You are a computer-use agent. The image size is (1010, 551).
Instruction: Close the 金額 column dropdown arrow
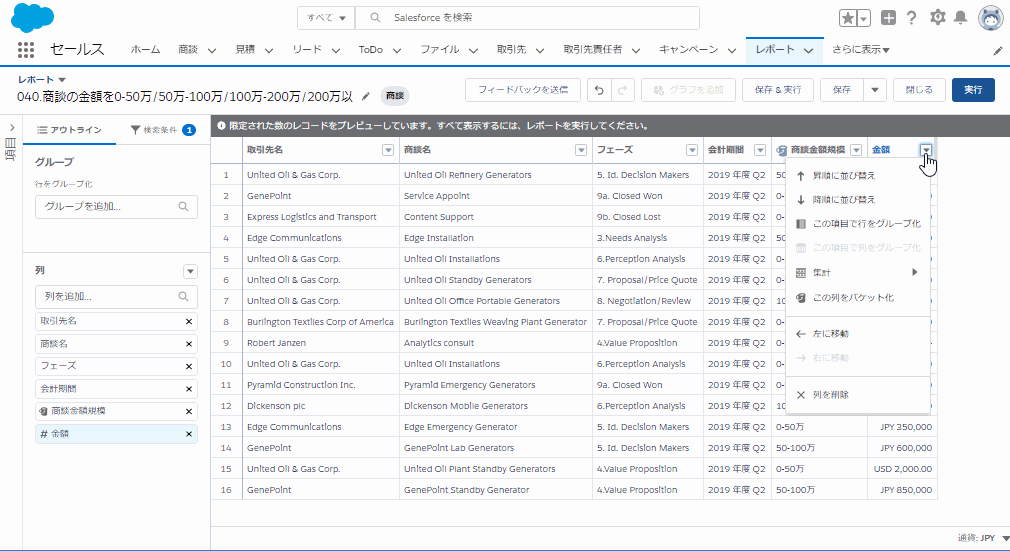pyautogui.click(x=926, y=150)
